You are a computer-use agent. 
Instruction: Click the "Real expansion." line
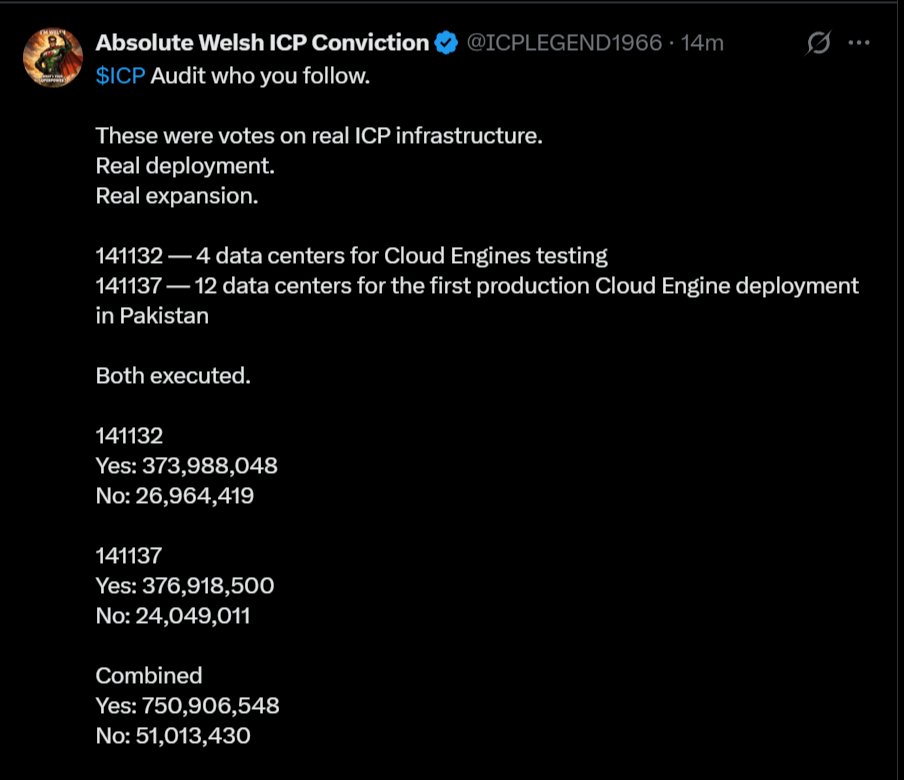177,196
